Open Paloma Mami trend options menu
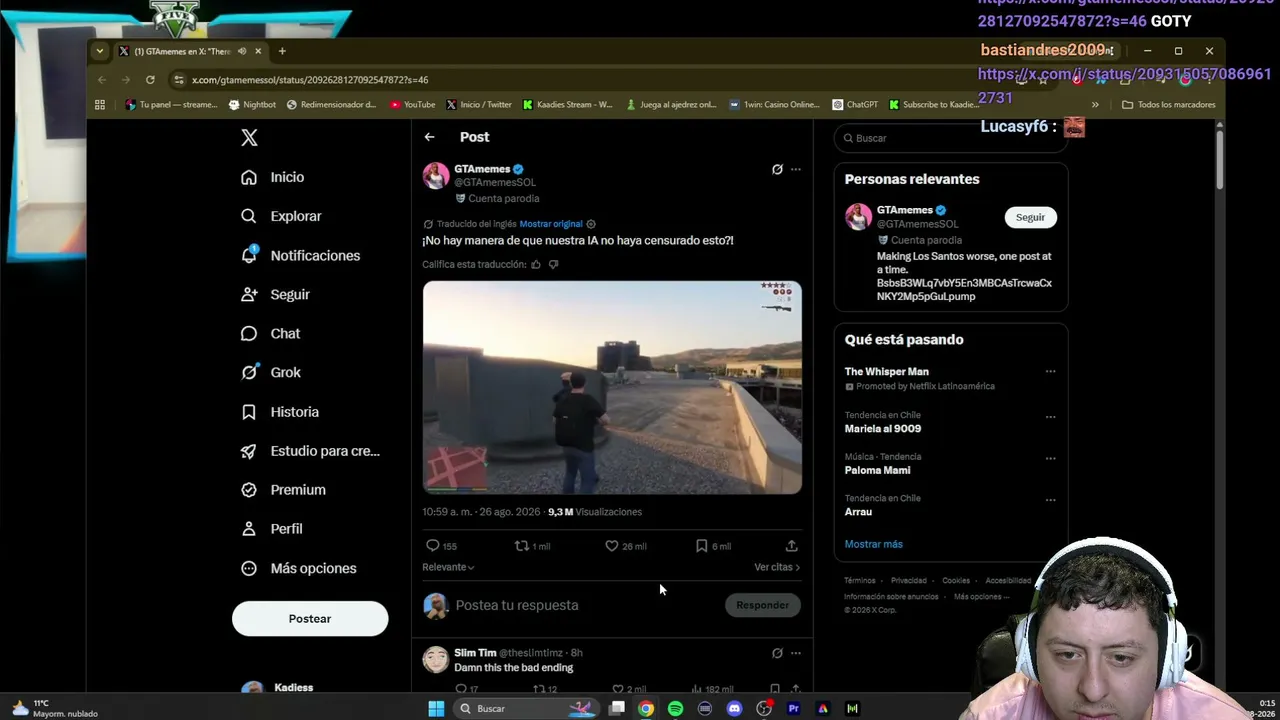This screenshot has height=720, width=1280. 1050,458
